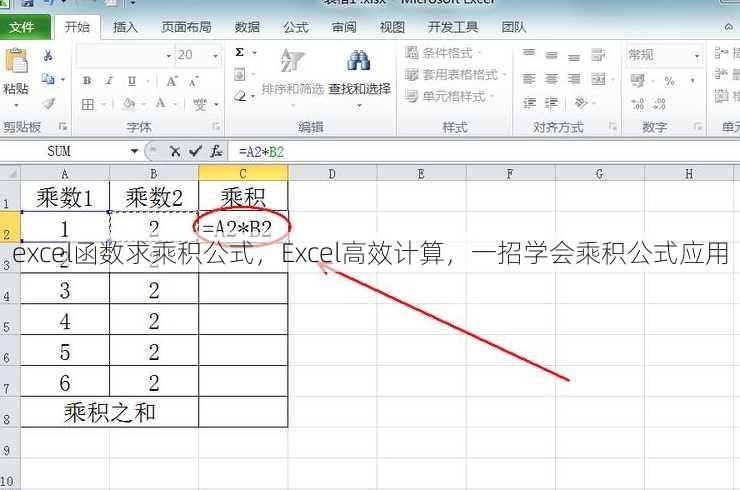740x490 pixels.
Task: Expand Clipboard (剪贴板) dialog launcher
Action: pos(62,127)
